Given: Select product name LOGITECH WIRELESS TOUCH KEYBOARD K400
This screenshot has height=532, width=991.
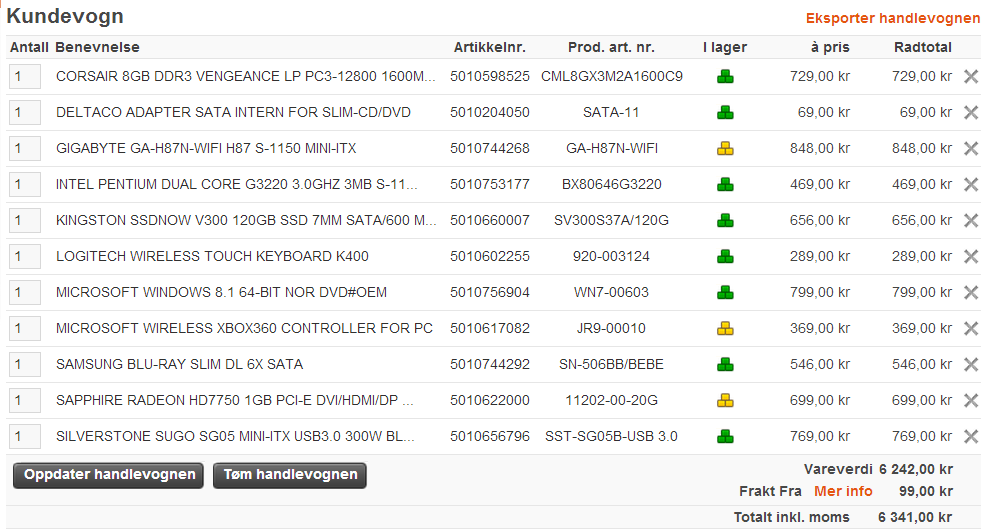Looking at the screenshot, I should 212,257.
